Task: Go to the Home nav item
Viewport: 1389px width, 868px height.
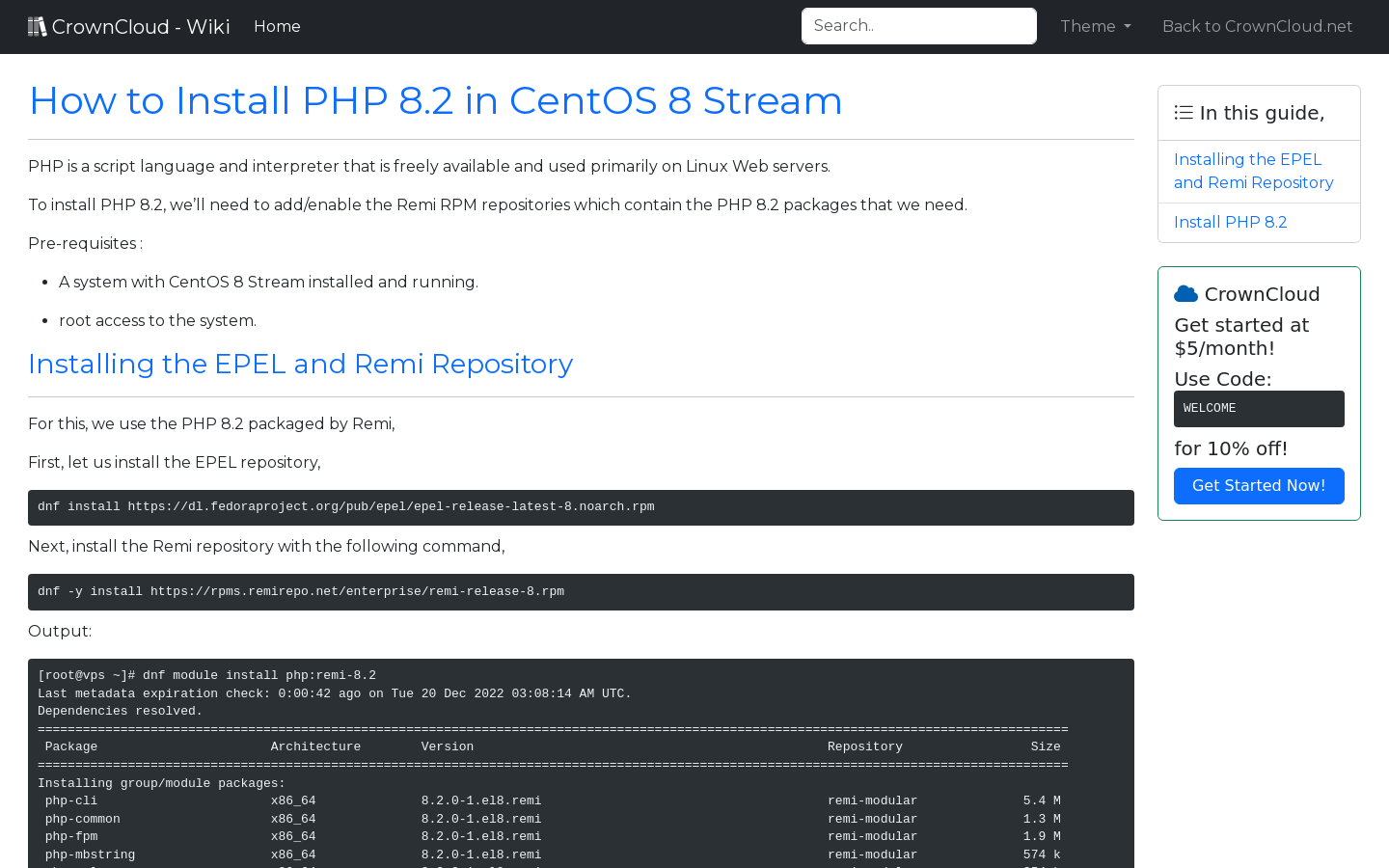Action: tap(277, 27)
